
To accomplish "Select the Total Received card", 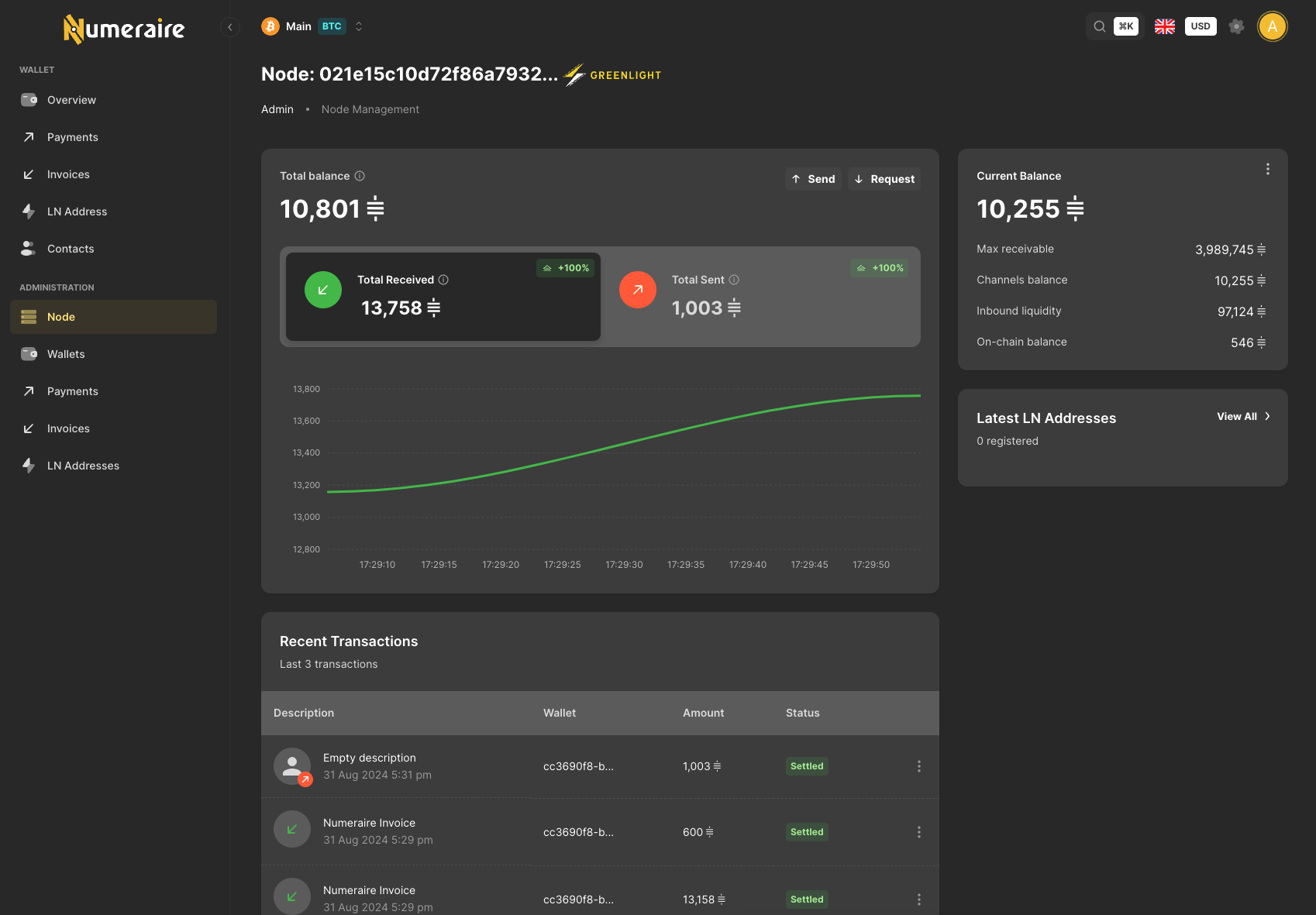I will 443,297.
